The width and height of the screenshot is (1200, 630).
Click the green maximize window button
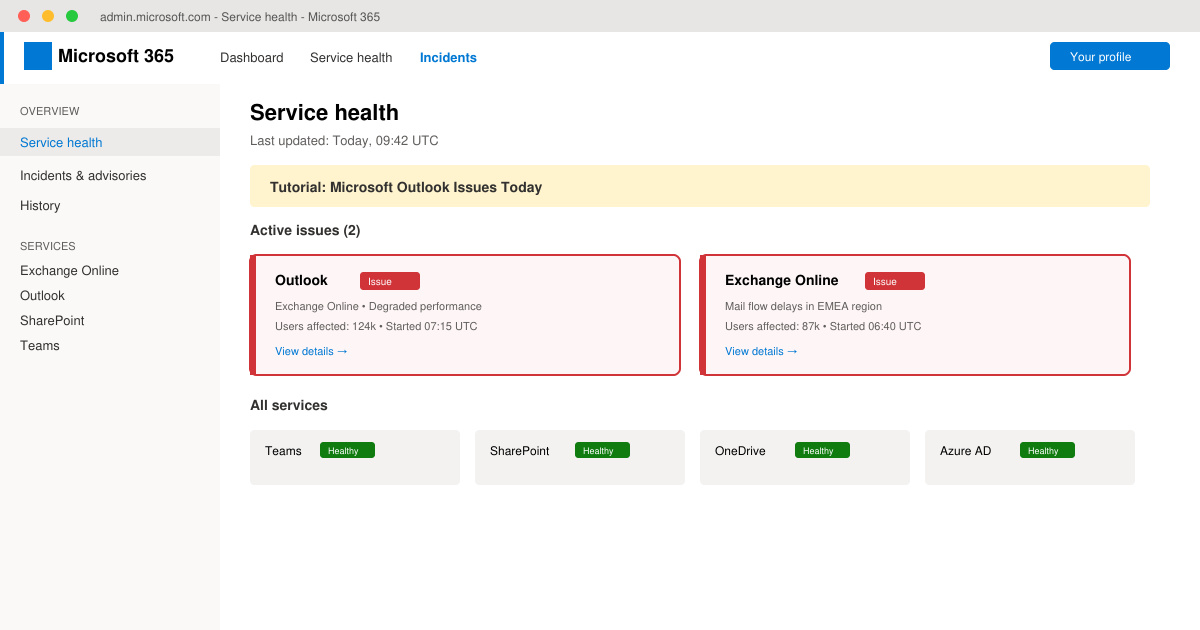tap(72, 16)
